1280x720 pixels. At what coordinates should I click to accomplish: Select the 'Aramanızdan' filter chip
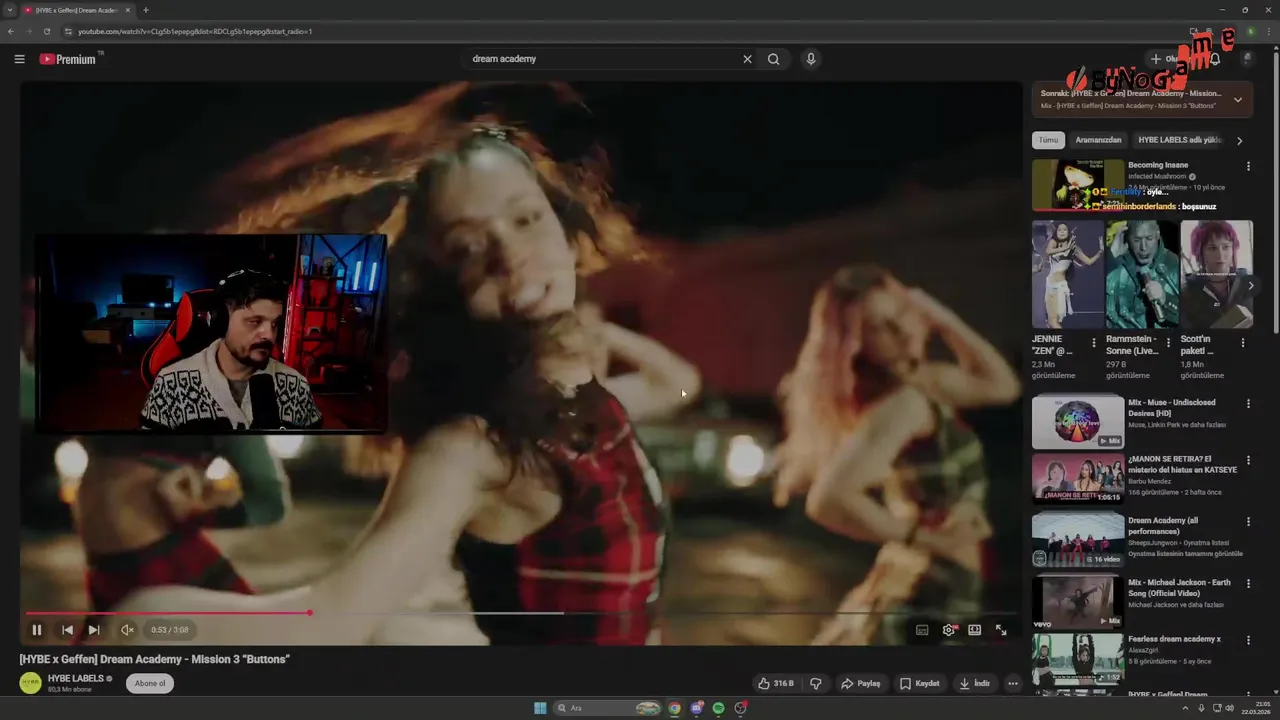(1098, 140)
